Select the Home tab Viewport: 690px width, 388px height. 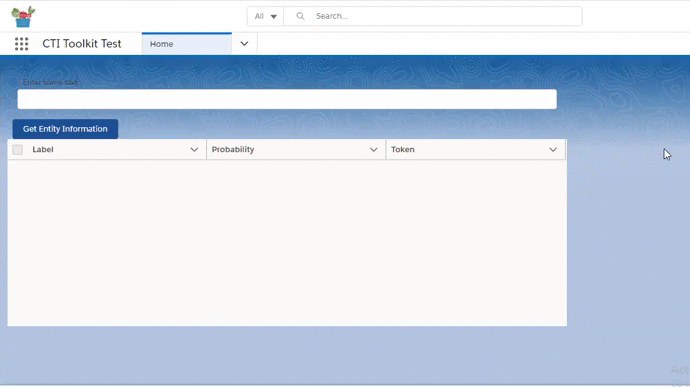click(187, 44)
